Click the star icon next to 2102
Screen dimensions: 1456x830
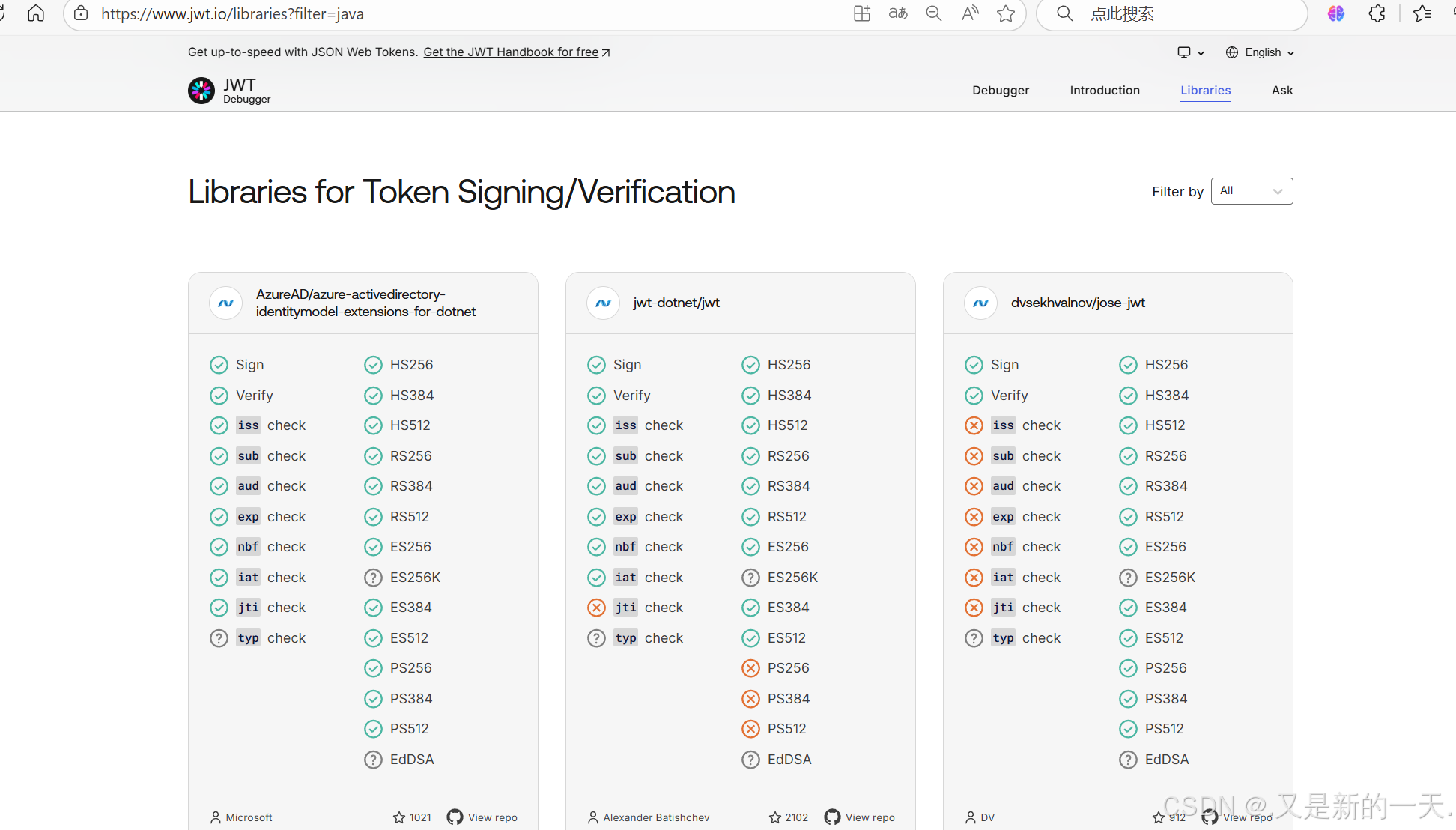(775, 817)
